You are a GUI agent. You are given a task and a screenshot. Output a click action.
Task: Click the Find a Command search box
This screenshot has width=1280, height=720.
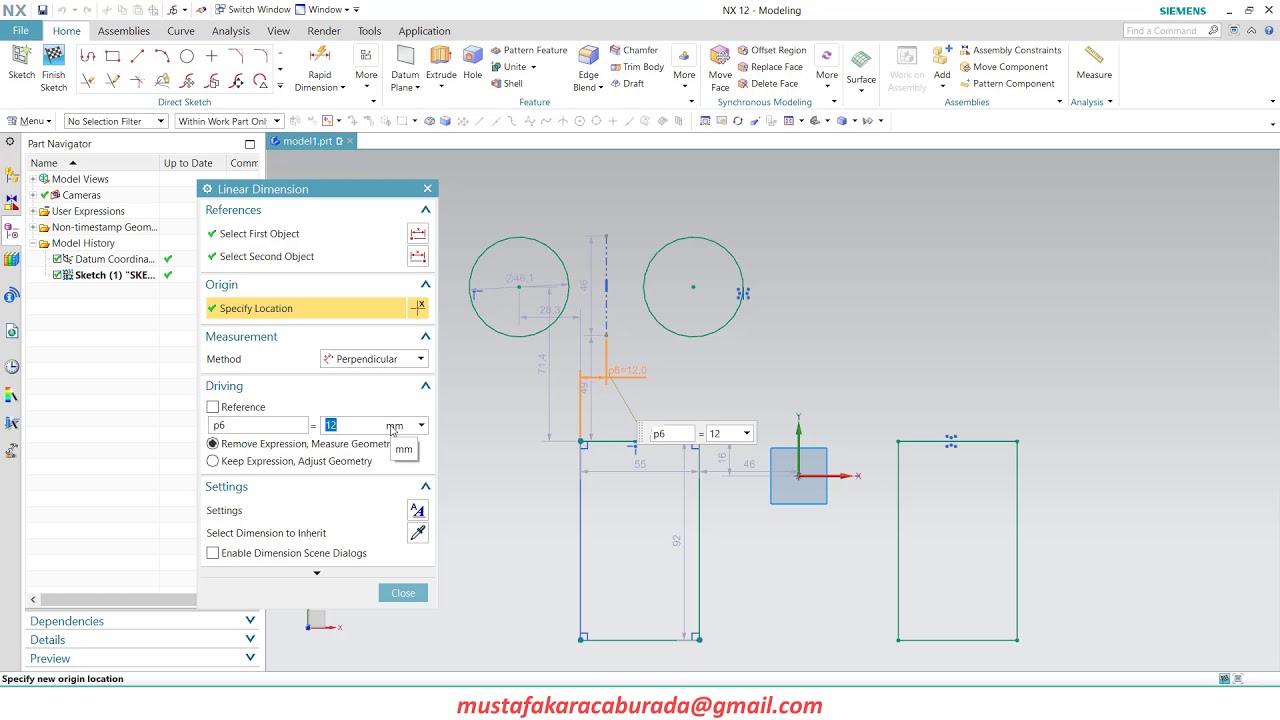click(1172, 31)
